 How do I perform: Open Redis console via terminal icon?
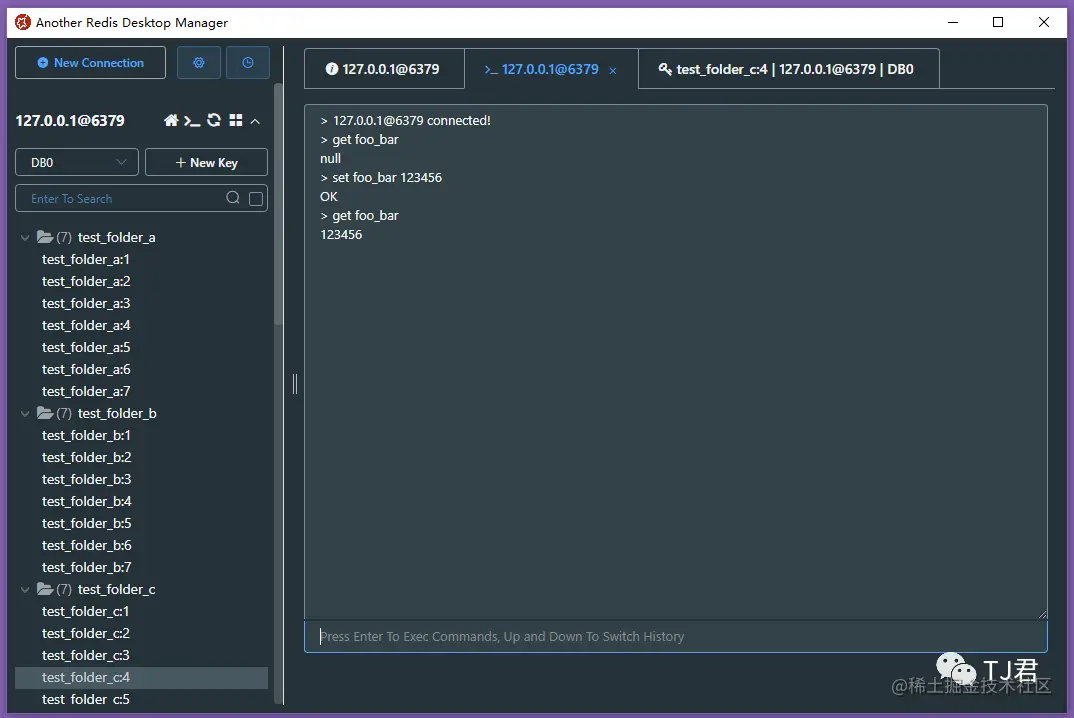pyautogui.click(x=192, y=121)
